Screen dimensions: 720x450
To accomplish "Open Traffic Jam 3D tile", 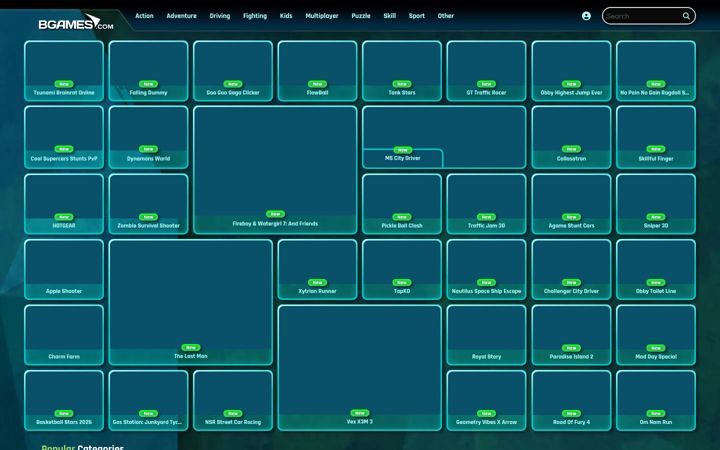I will [x=486, y=204].
